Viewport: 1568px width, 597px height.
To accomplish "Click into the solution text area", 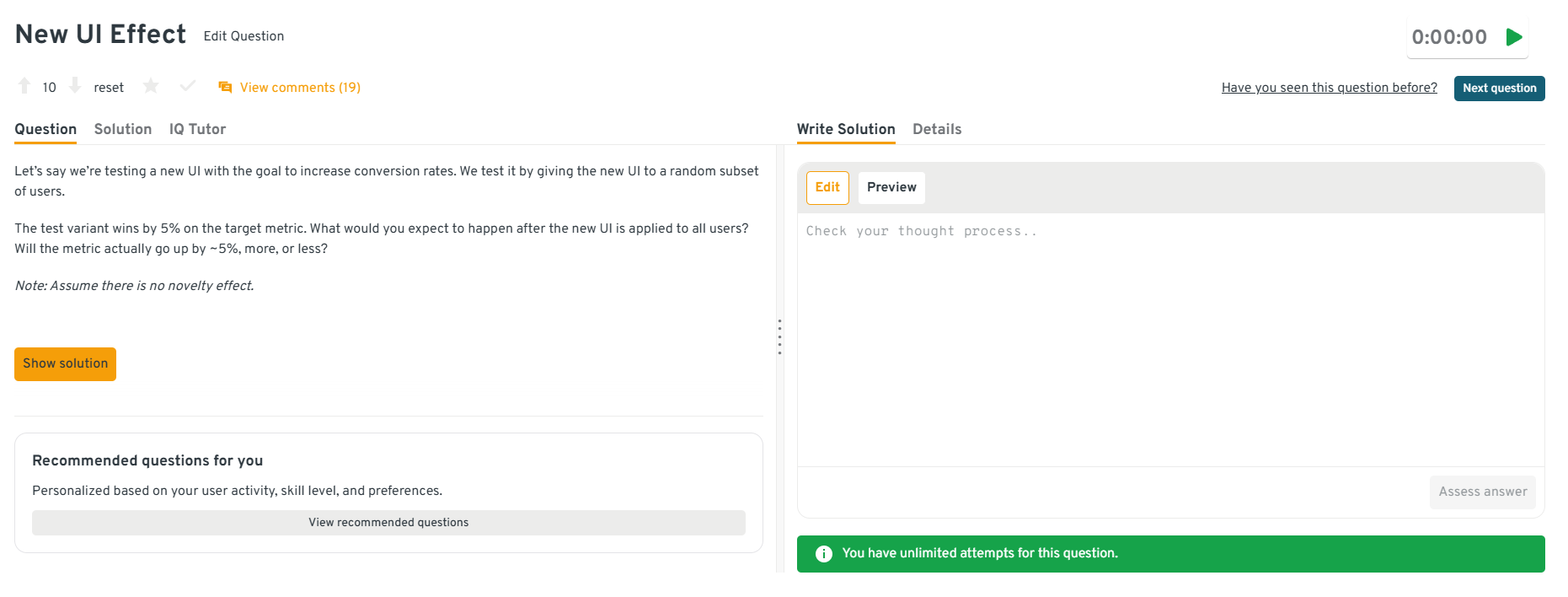I will pyautogui.click(x=1170, y=337).
